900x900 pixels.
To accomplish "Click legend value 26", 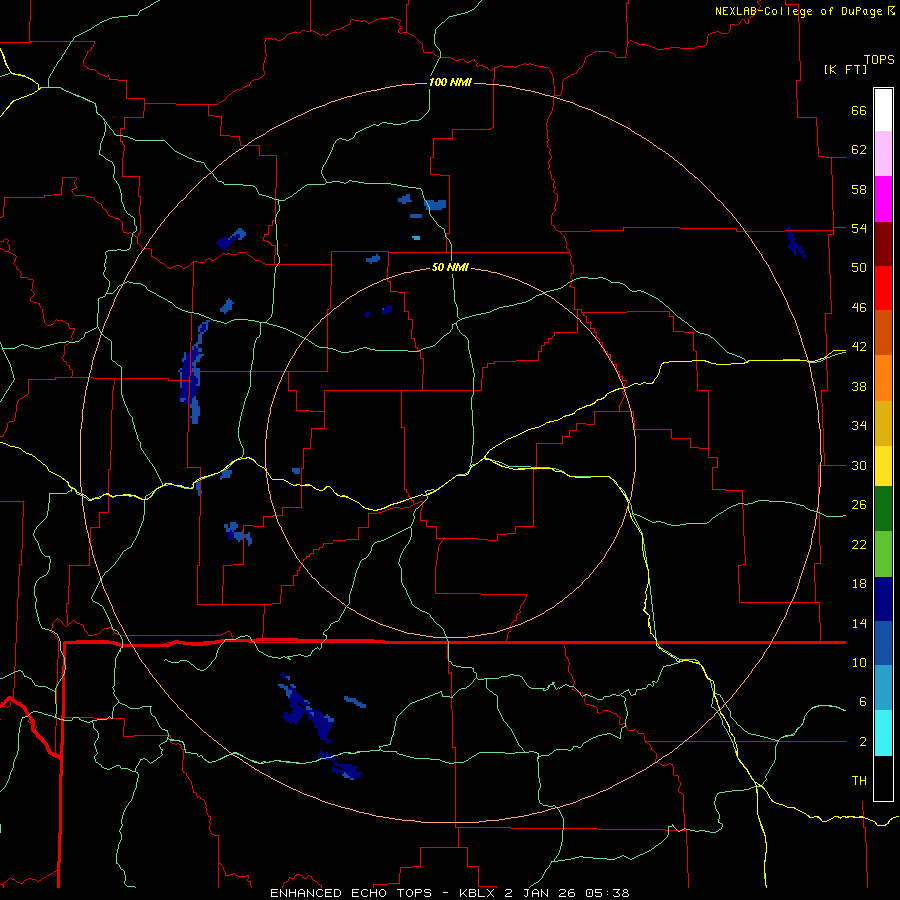I will click(859, 505).
